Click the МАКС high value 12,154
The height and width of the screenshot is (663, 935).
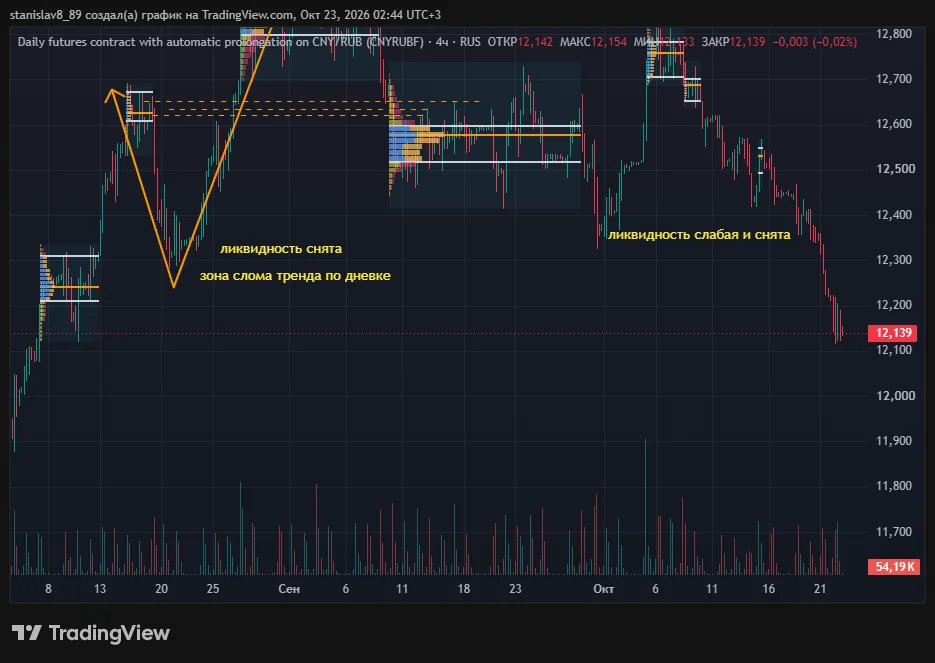[x=609, y=42]
